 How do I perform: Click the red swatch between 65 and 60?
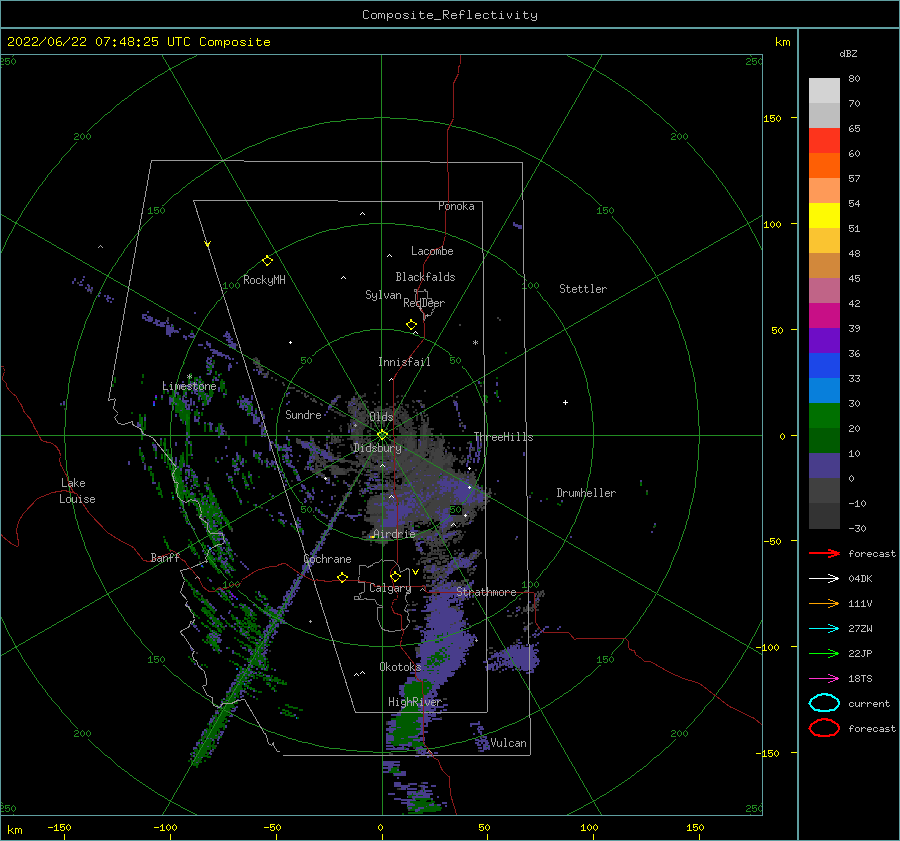pyautogui.click(x=824, y=141)
